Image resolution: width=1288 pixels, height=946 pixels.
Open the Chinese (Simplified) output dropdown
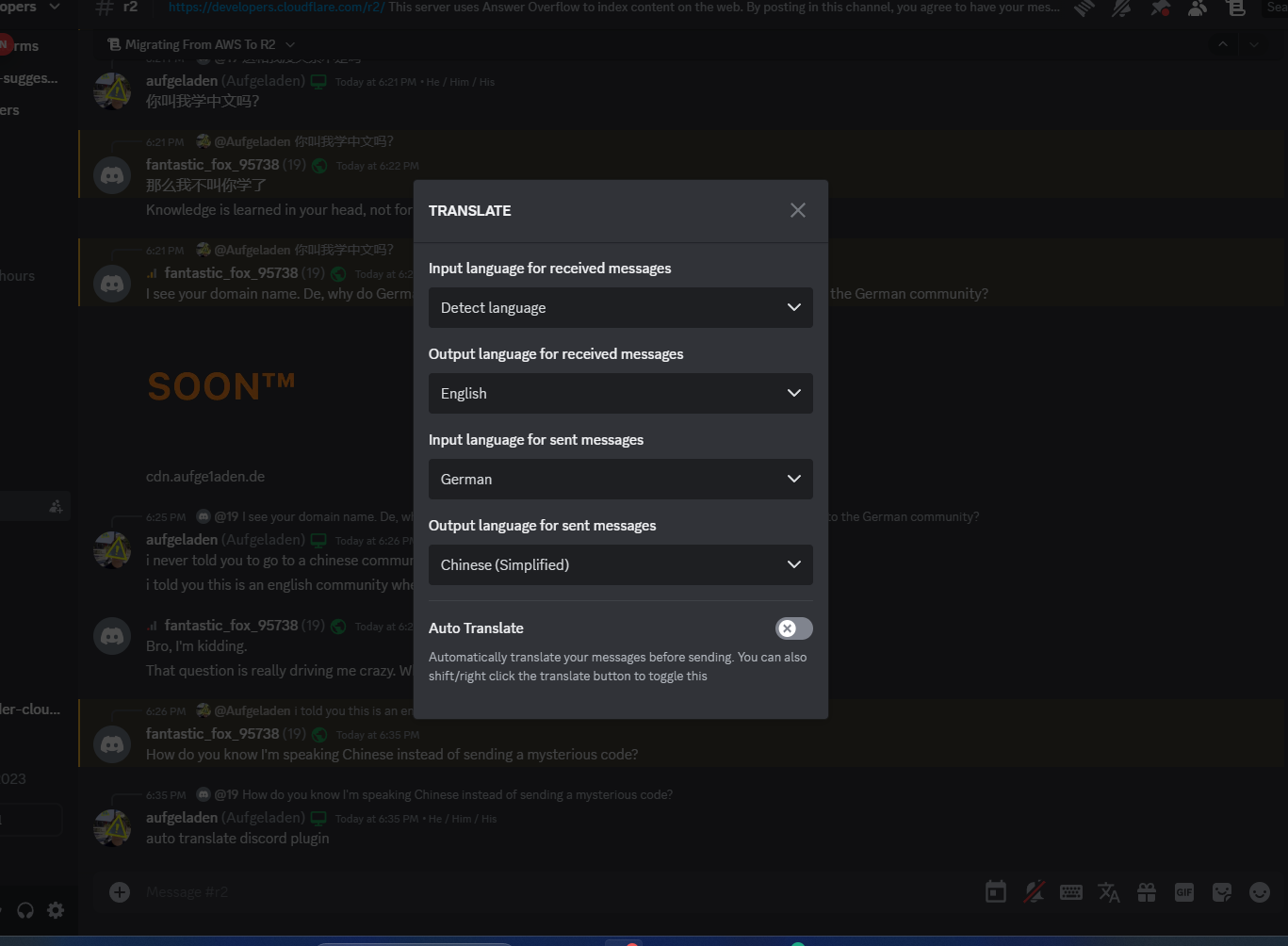pos(620,564)
